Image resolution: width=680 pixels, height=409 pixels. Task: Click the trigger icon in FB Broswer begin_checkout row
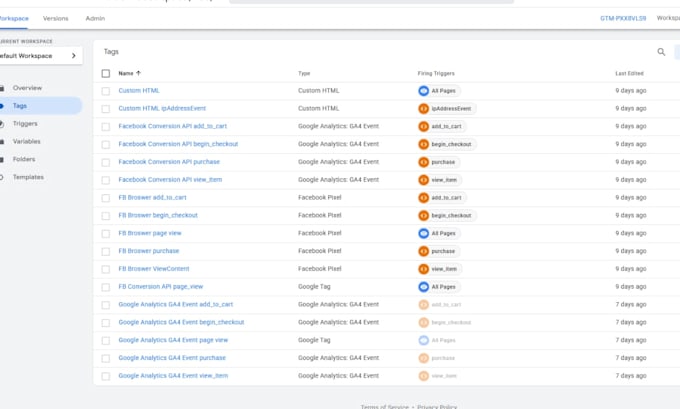pos(423,215)
